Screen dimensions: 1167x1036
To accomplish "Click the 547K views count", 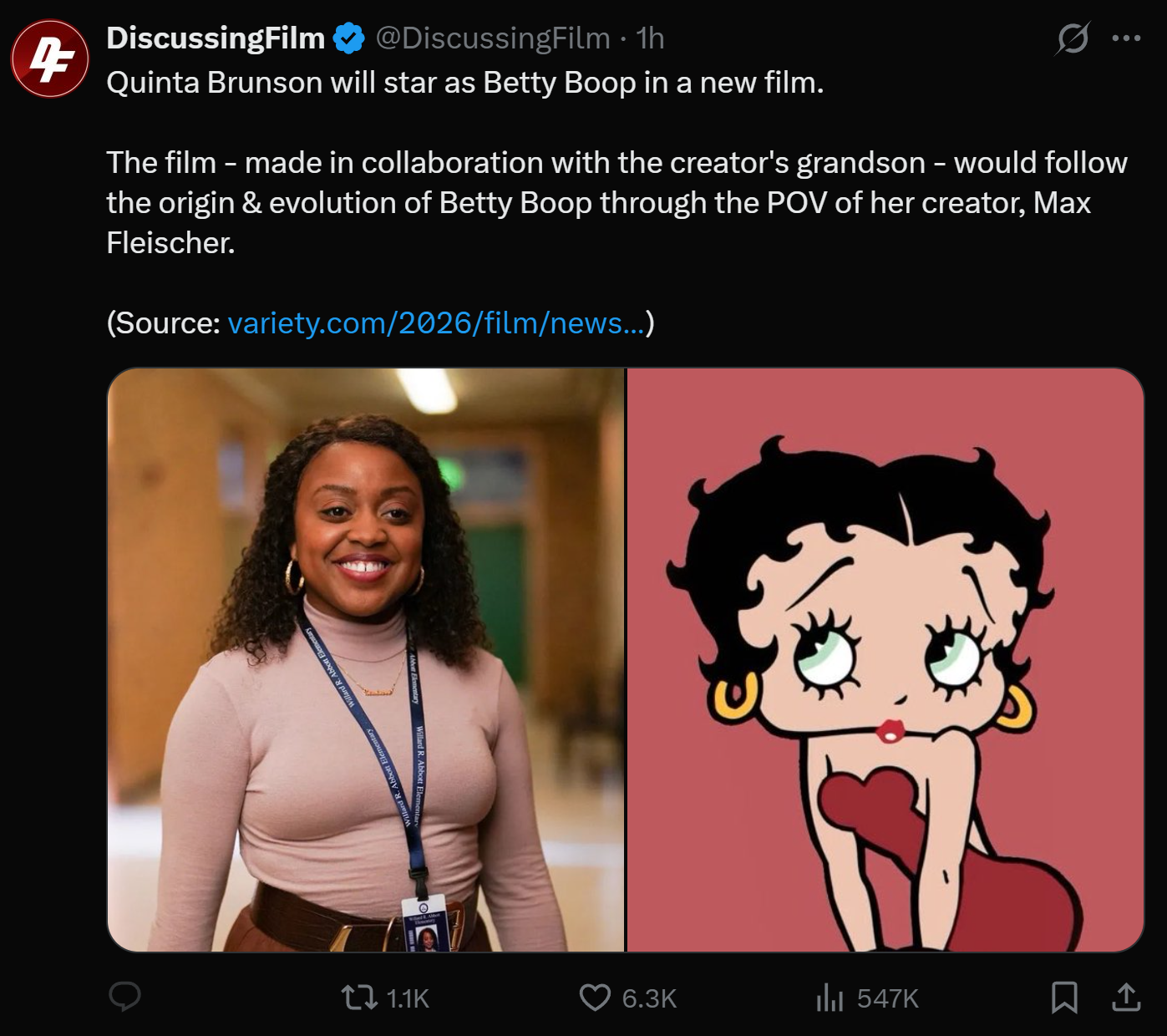I will click(x=887, y=998).
